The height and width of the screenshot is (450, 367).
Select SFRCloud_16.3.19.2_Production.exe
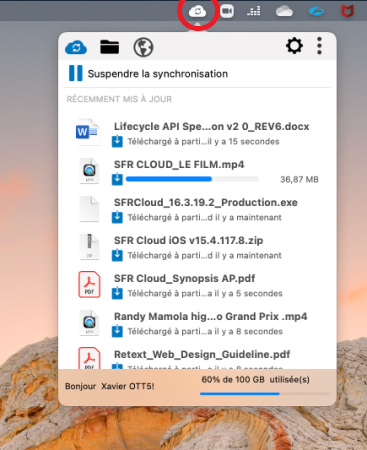point(206,203)
